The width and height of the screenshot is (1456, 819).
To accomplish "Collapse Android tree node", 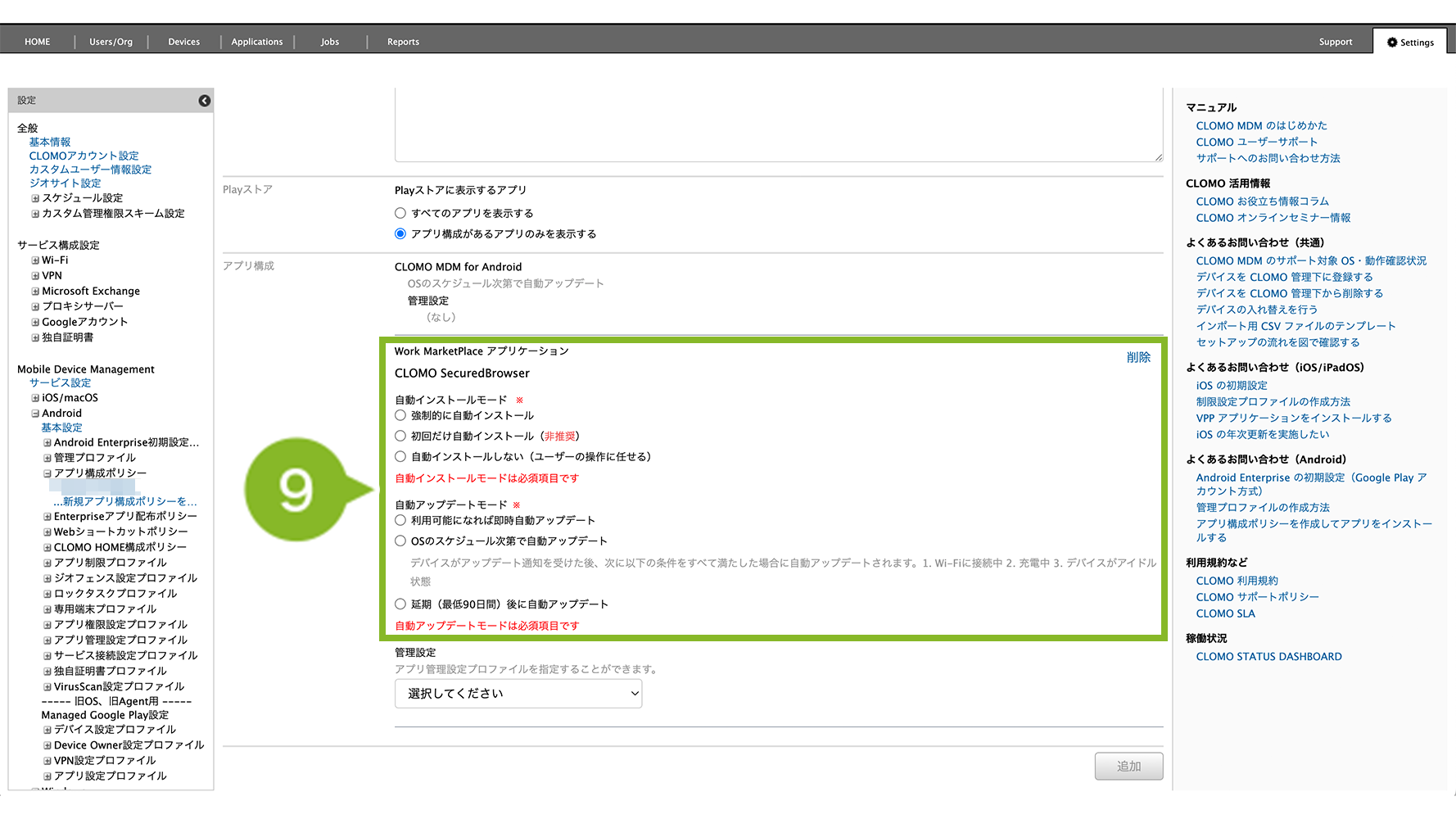I will click(x=35, y=414).
